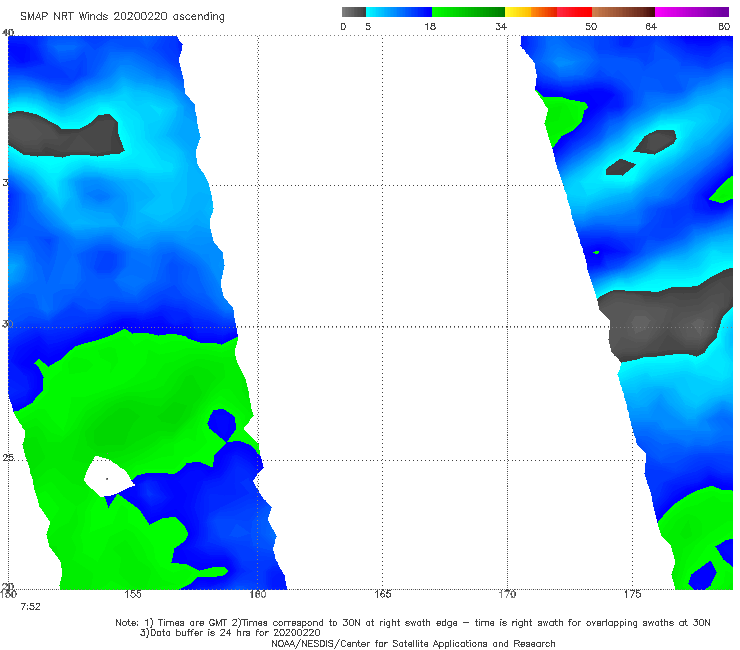
Task: Click the color bar label '5'
Action: click(368, 27)
